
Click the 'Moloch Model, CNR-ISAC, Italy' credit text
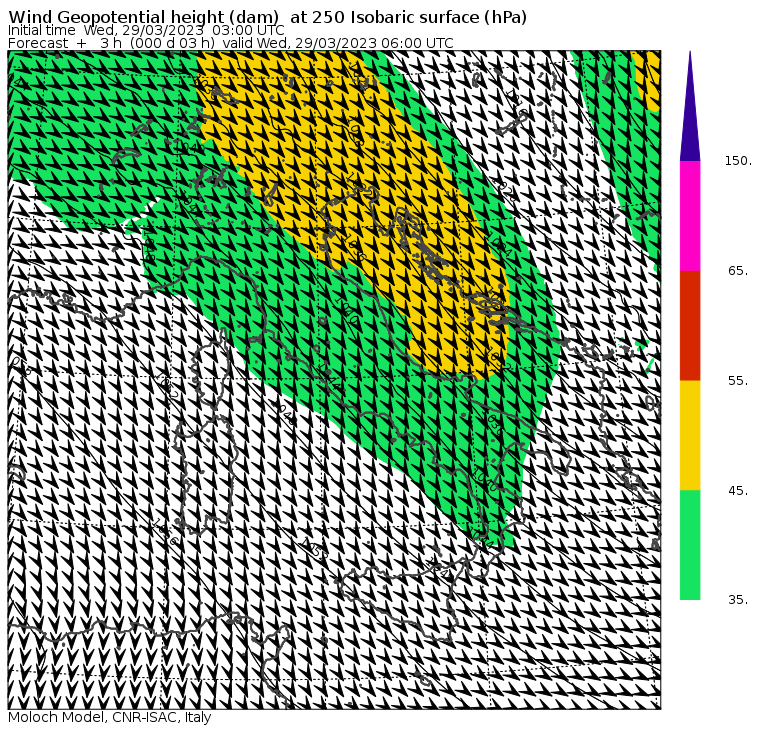coord(110,717)
